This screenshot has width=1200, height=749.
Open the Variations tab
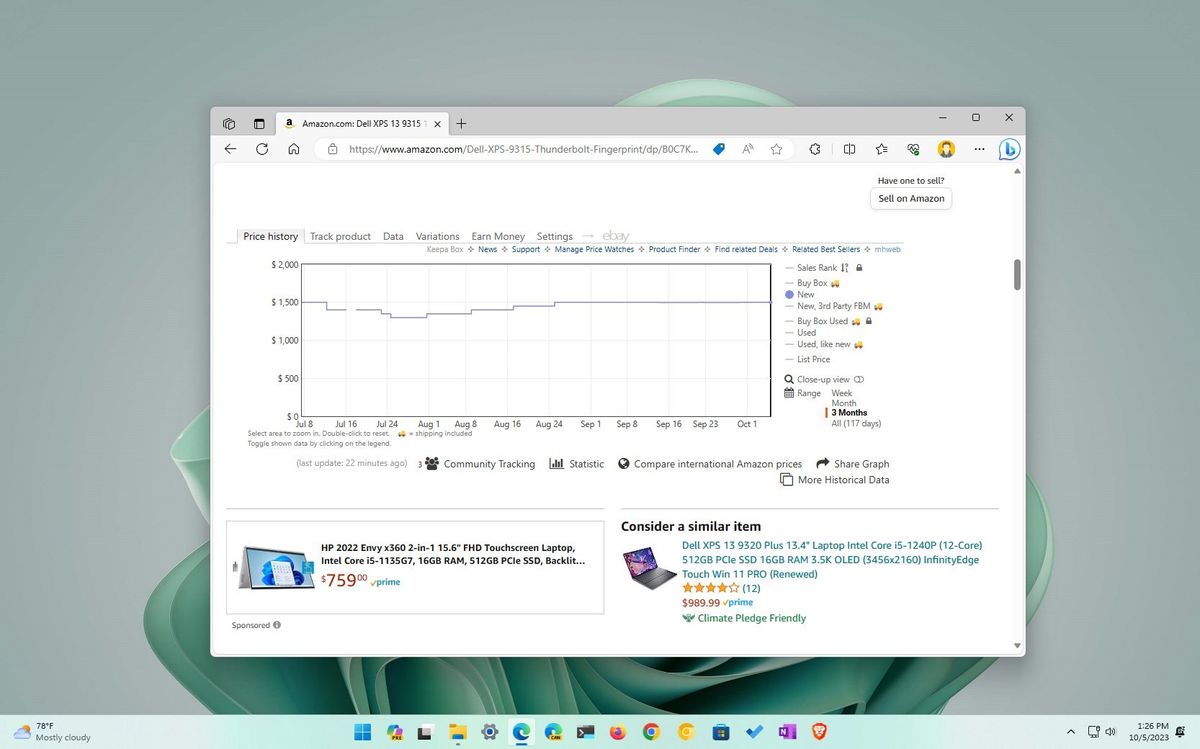(x=437, y=236)
